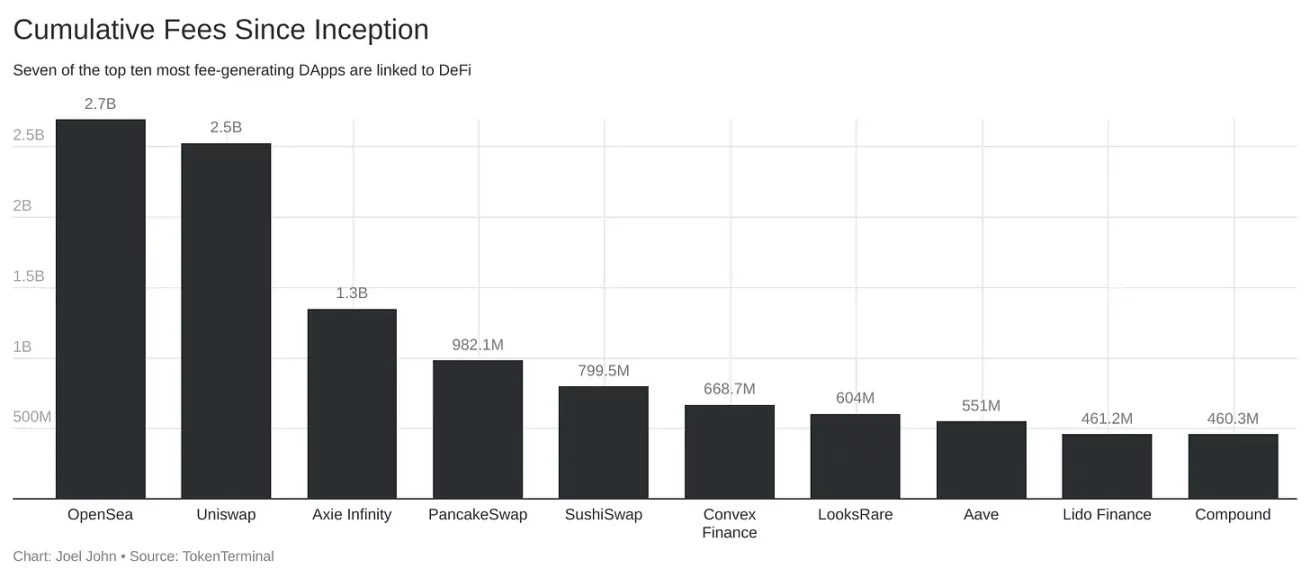Viewport: 1310px width, 578px height.
Task: Click the chart subtitle about DeFi DApps
Action: point(242,71)
